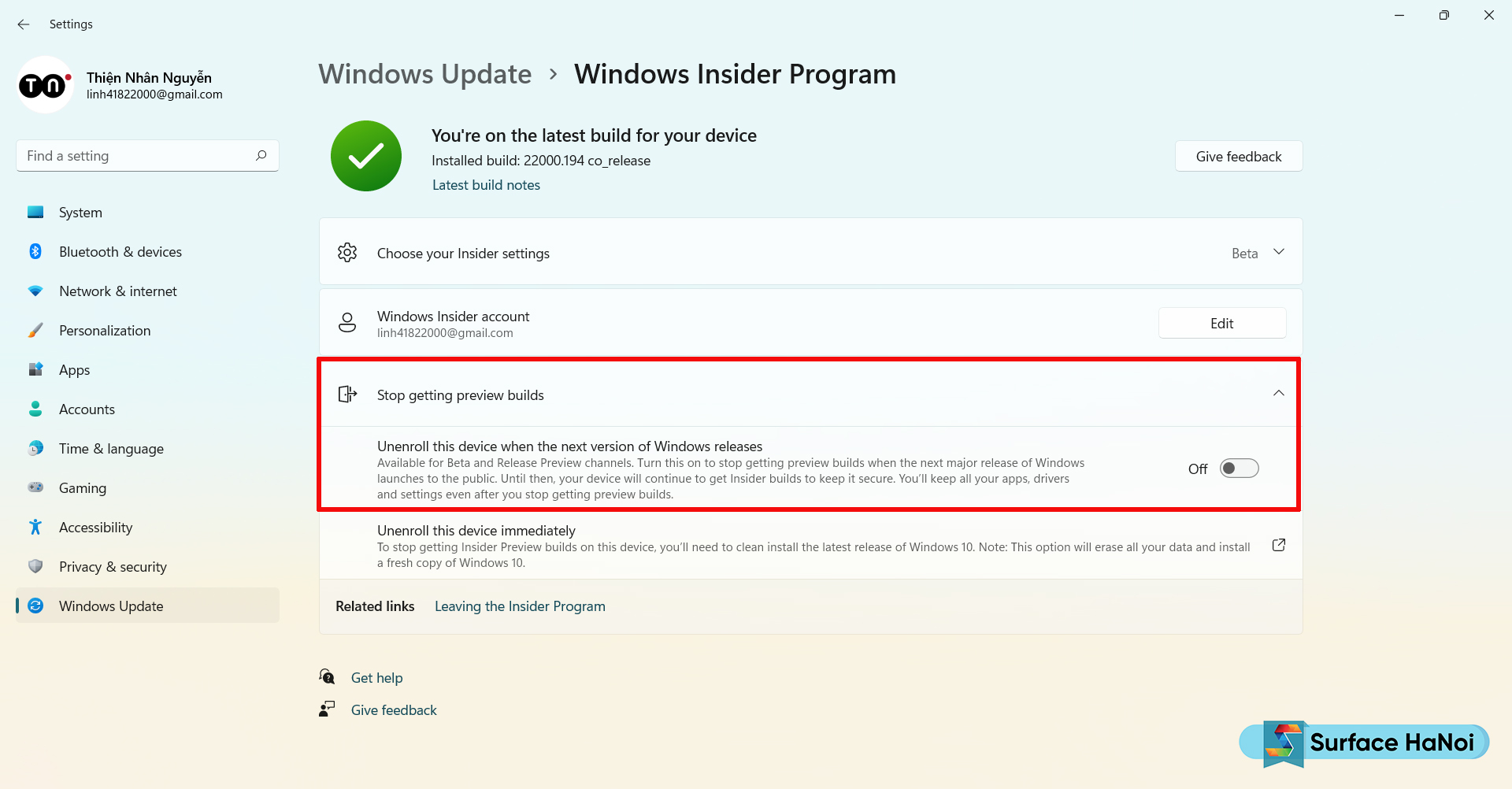Toggle unenroll on next Windows release switch

pos(1240,469)
